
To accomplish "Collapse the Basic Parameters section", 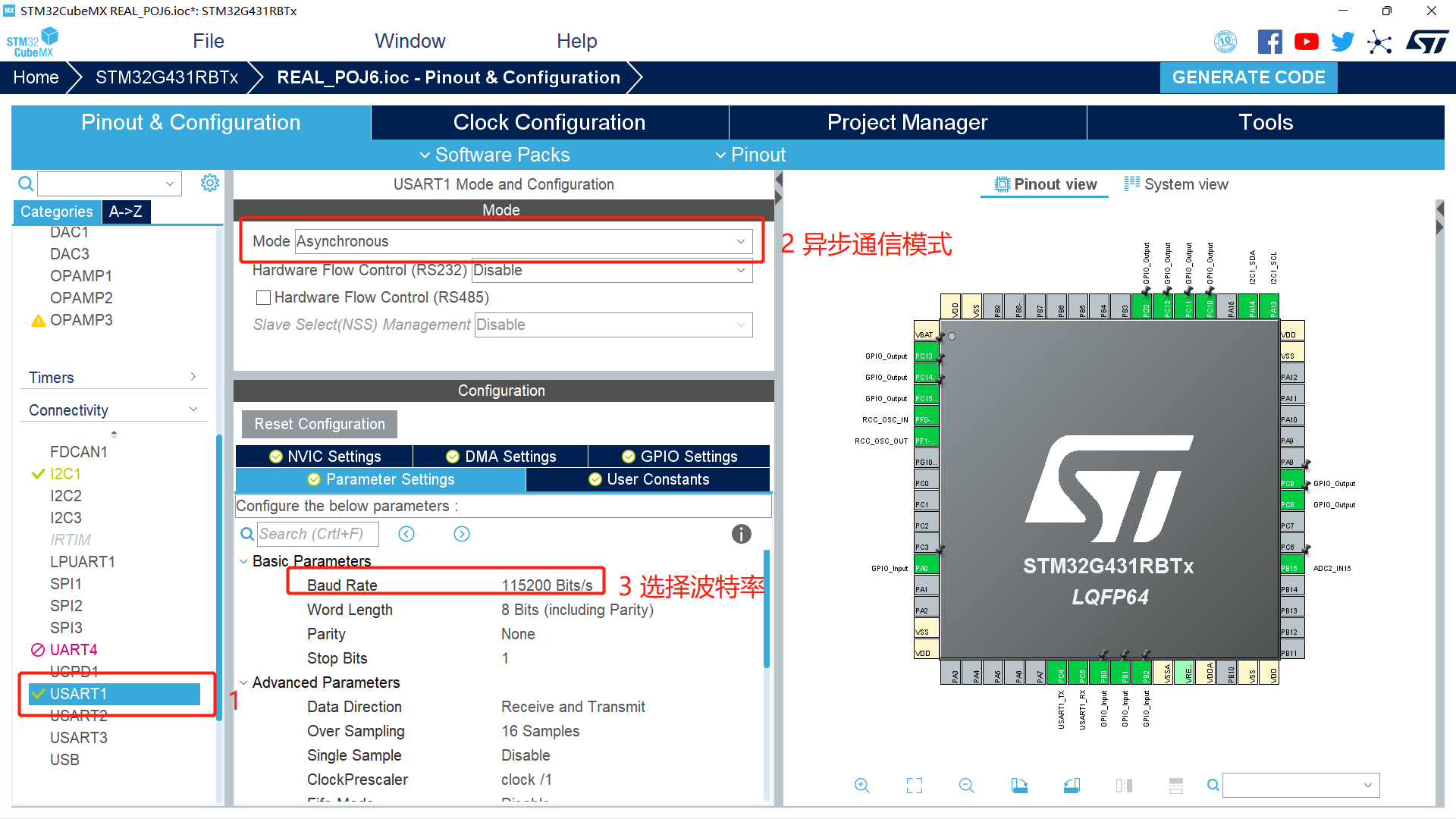I will coord(243,561).
